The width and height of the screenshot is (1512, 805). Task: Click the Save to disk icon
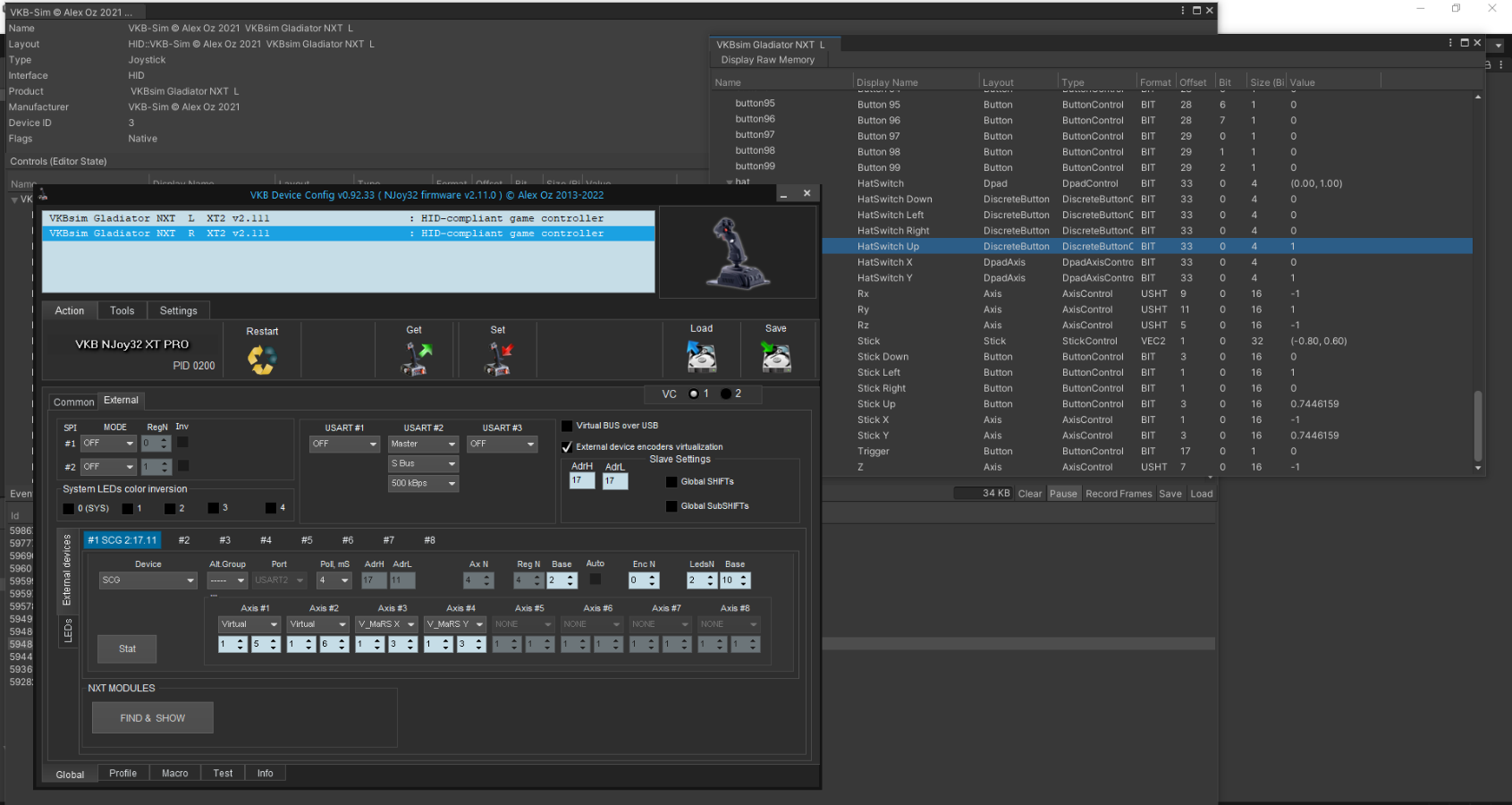coord(775,356)
